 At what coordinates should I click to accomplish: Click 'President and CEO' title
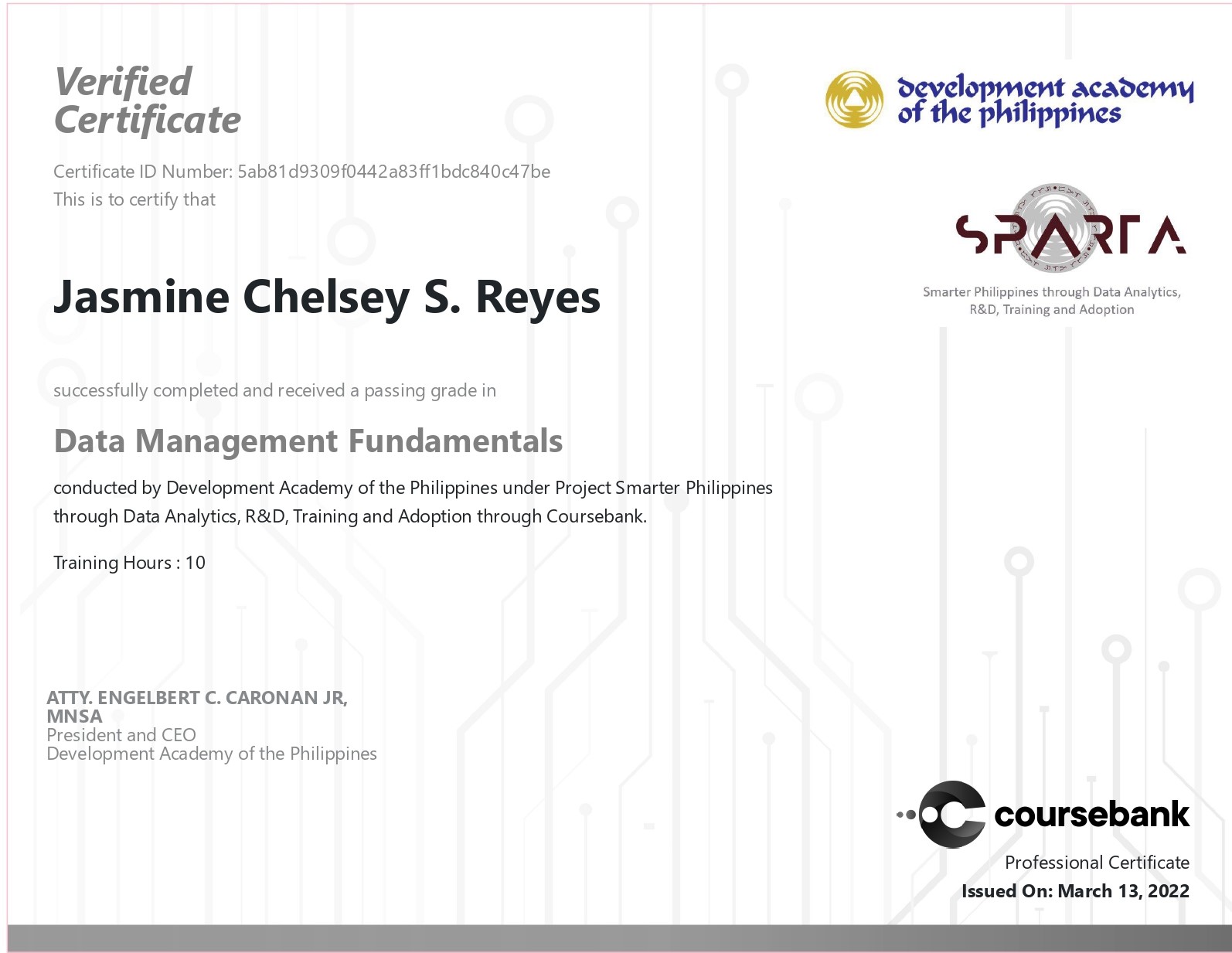pos(121,735)
